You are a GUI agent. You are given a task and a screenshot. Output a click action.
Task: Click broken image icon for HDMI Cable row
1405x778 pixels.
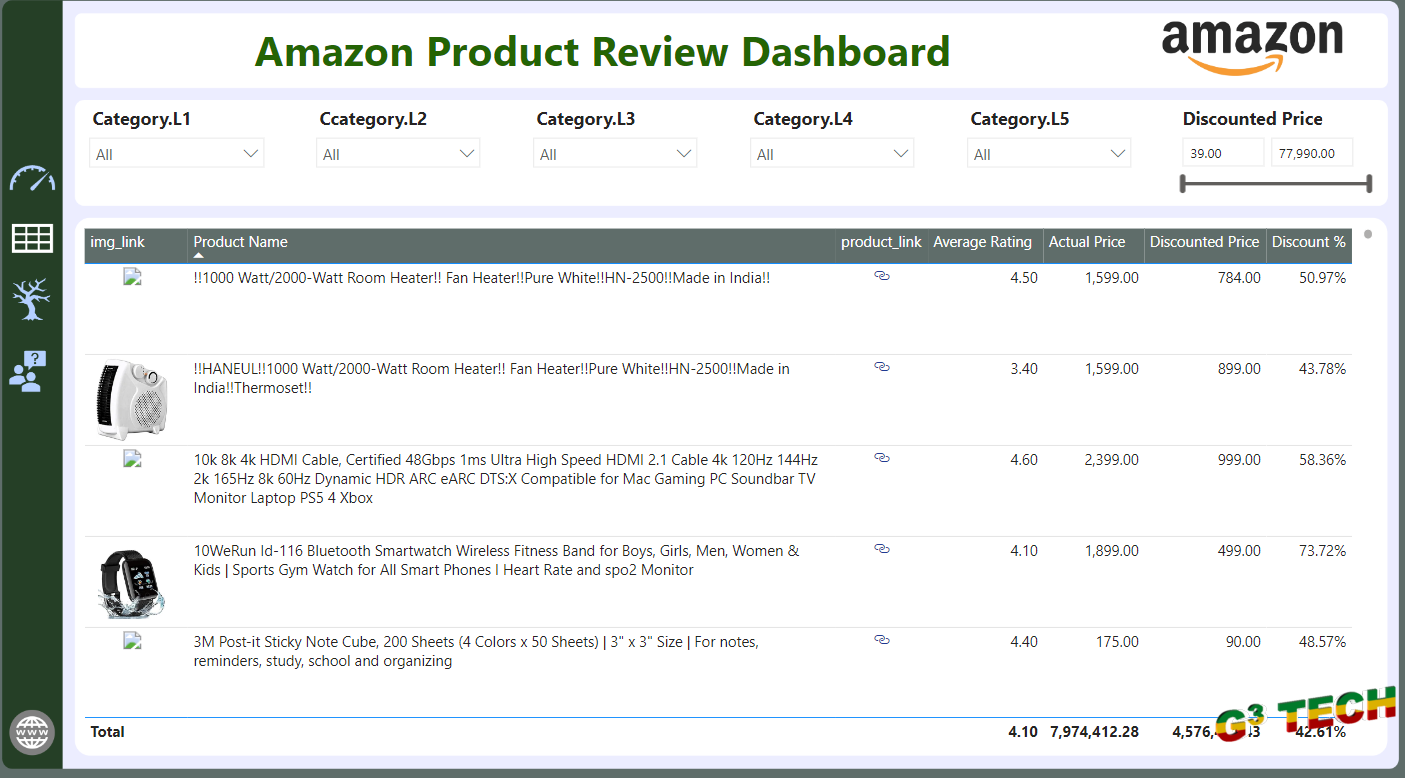tap(133, 459)
